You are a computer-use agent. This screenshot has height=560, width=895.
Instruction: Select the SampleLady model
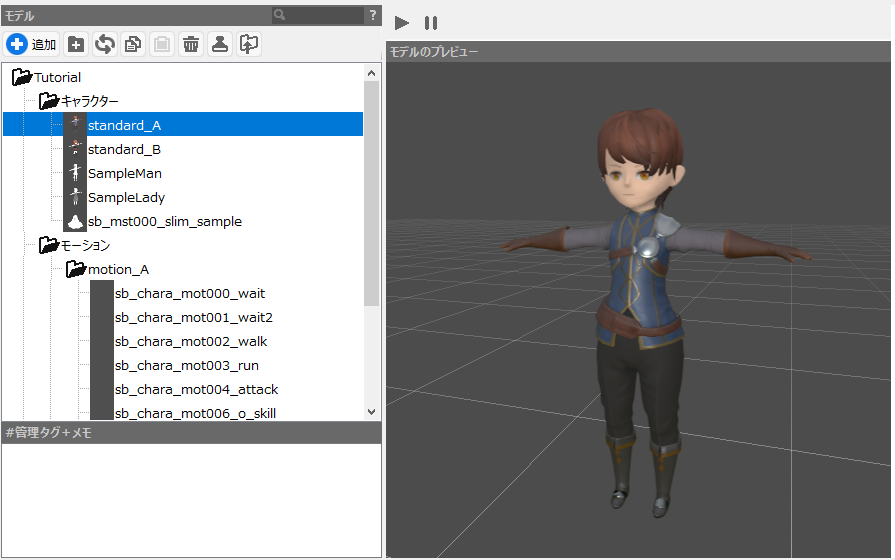(x=126, y=197)
